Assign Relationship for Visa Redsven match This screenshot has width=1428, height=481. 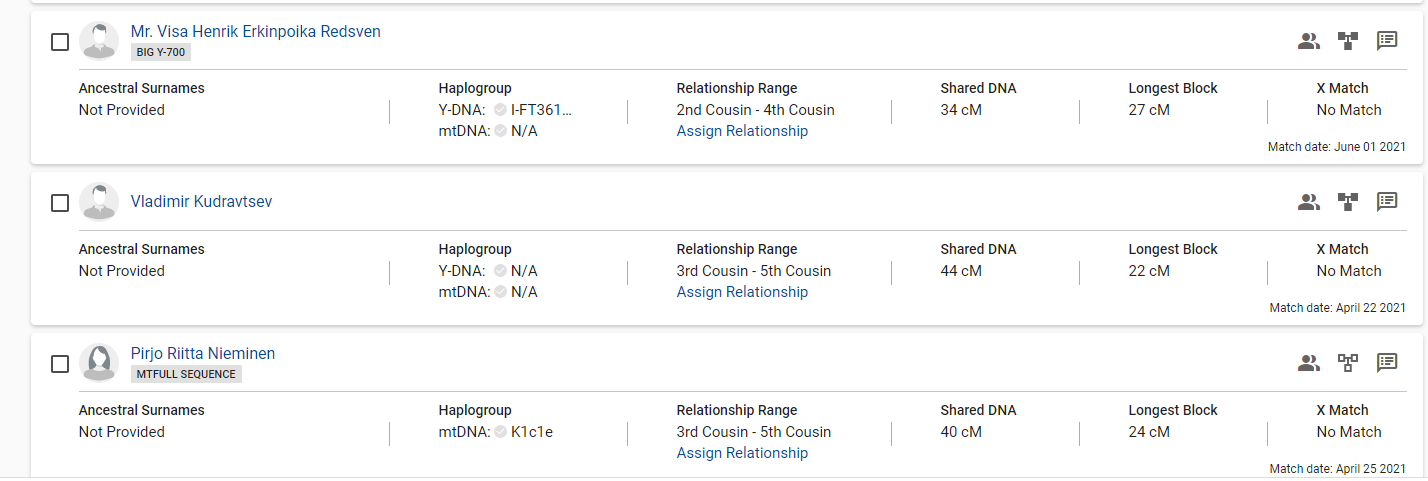pos(742,131)
